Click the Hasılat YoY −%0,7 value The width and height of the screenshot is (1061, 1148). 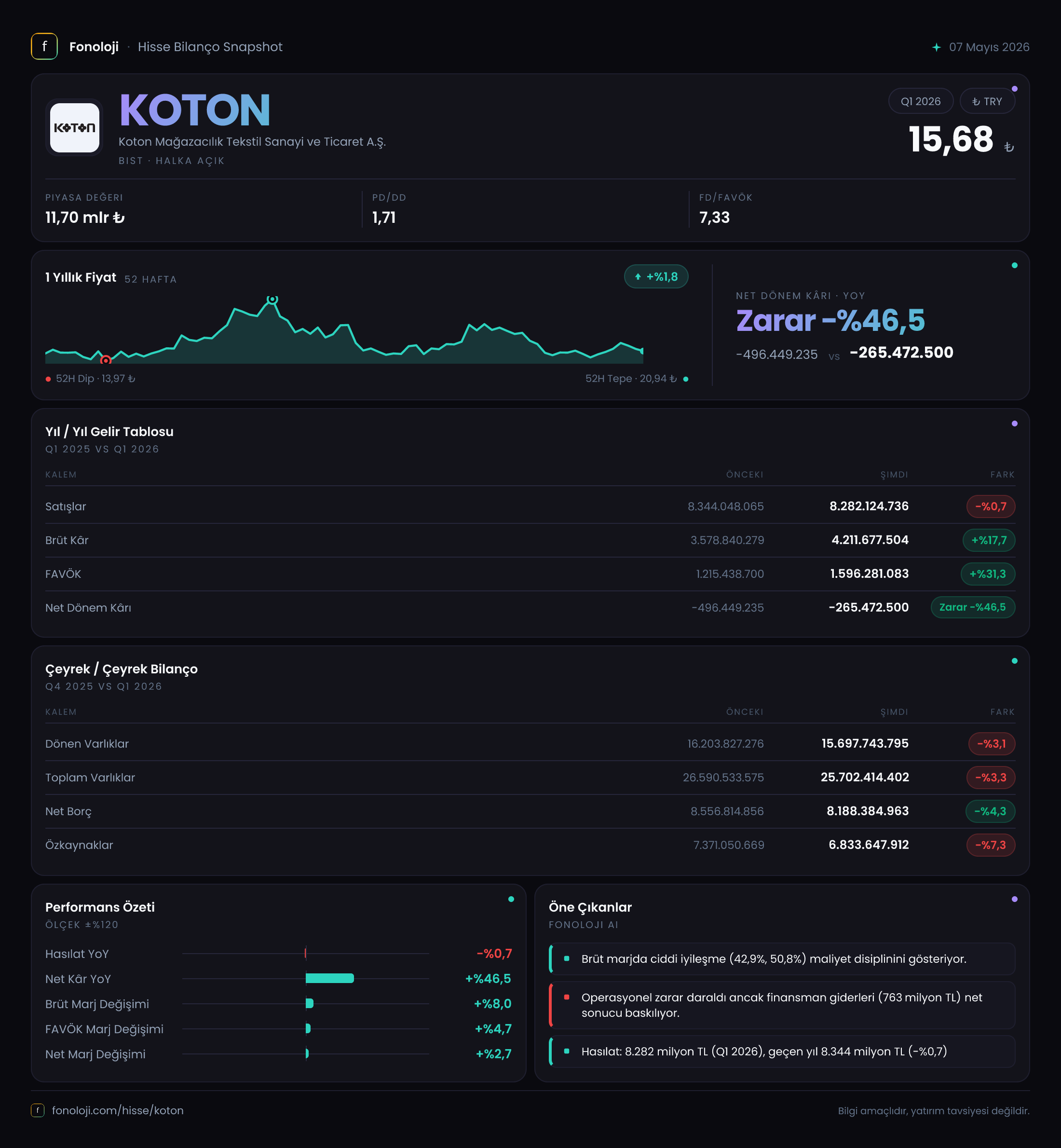tap(494, 953)
